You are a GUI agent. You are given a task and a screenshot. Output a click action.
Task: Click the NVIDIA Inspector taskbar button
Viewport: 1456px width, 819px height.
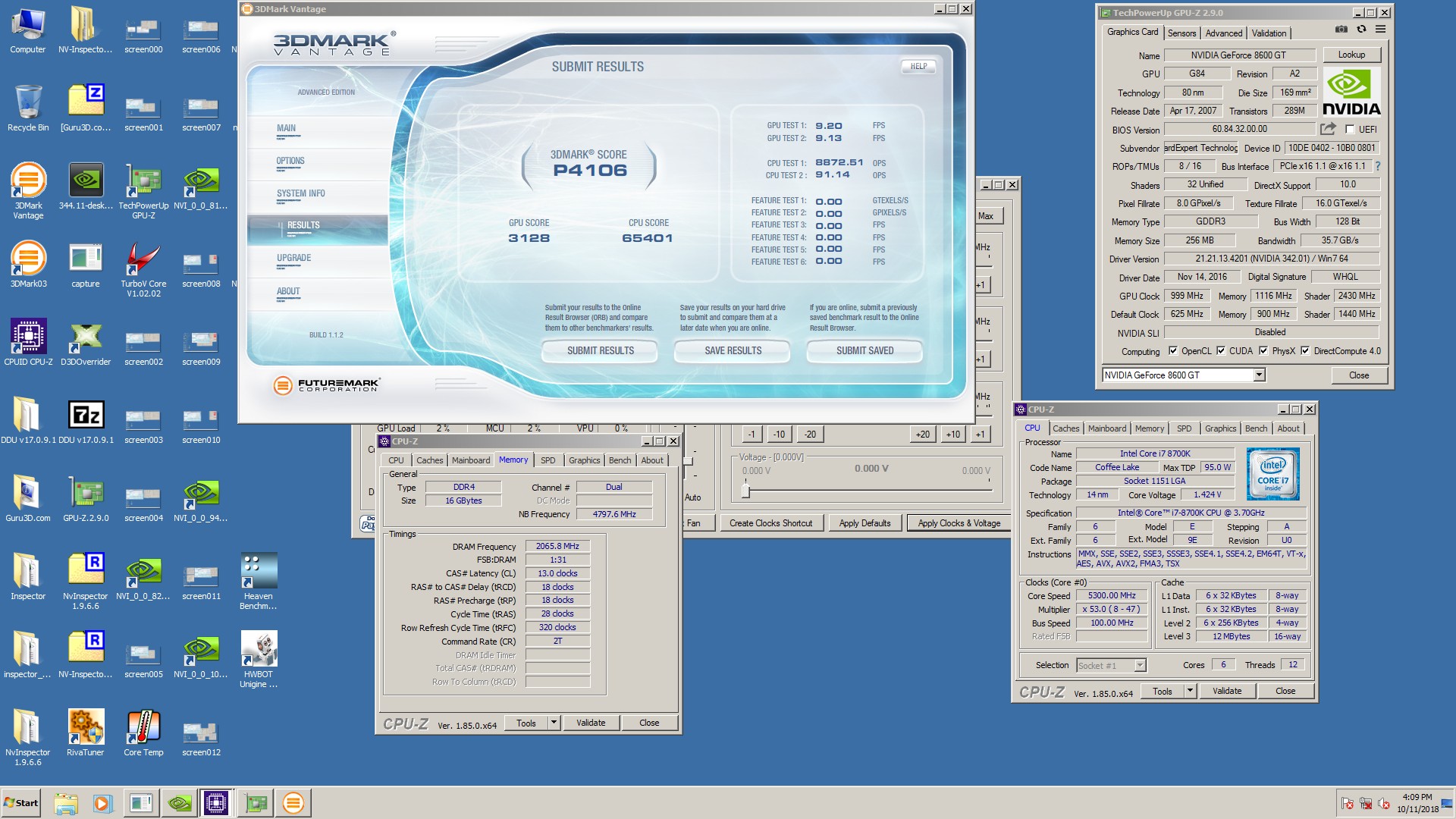pyautogui.click(x=180, y=803)
